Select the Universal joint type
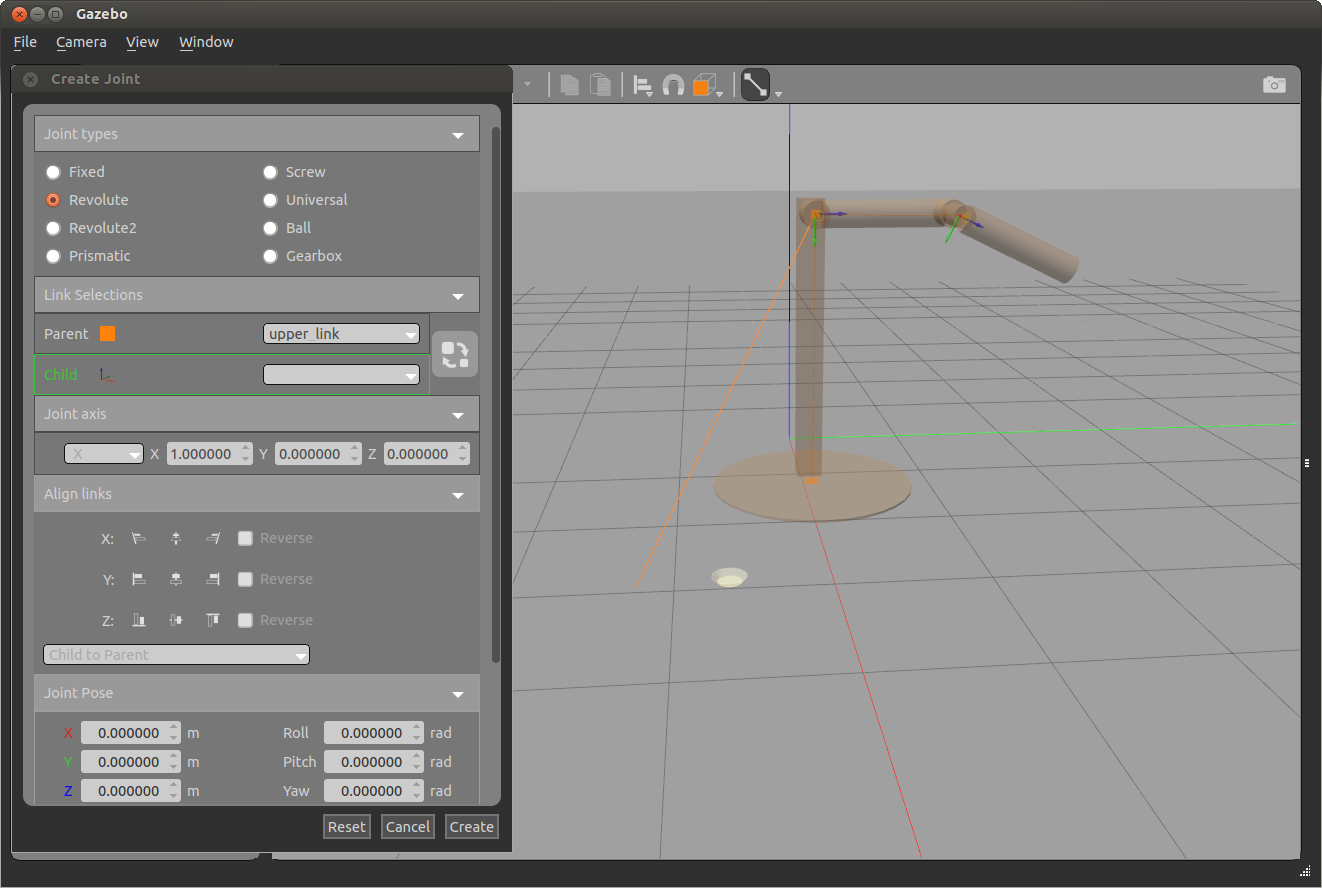This screenshot has height=888, width=1322. pos(270,200)
